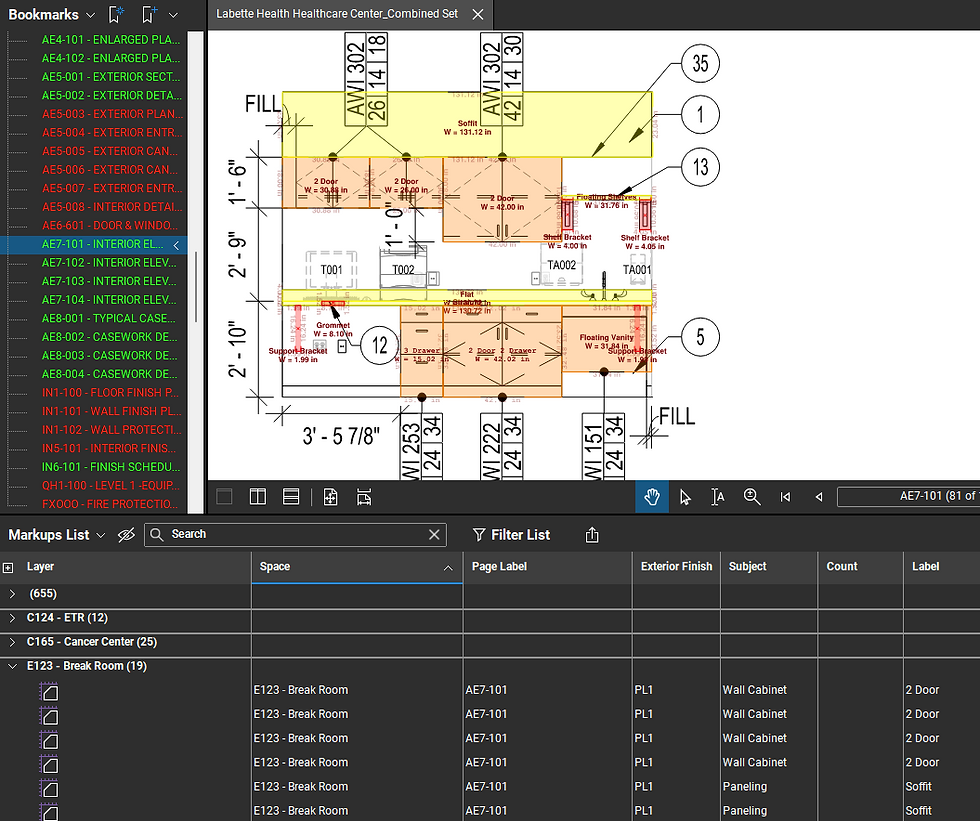The image size is (980, 821).
Task: Clear the markup search with the X
Action: (x=434, y=534)
